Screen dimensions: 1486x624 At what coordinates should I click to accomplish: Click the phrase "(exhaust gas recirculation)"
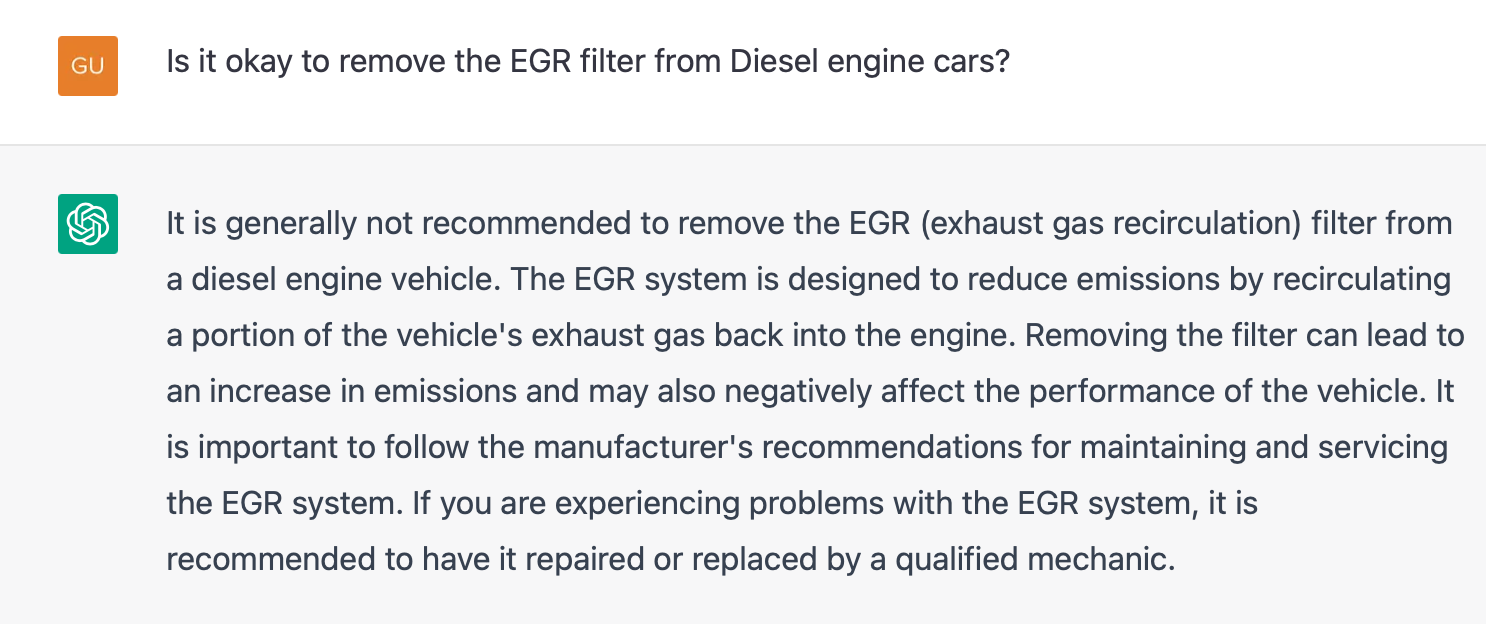click(1103, 223)
